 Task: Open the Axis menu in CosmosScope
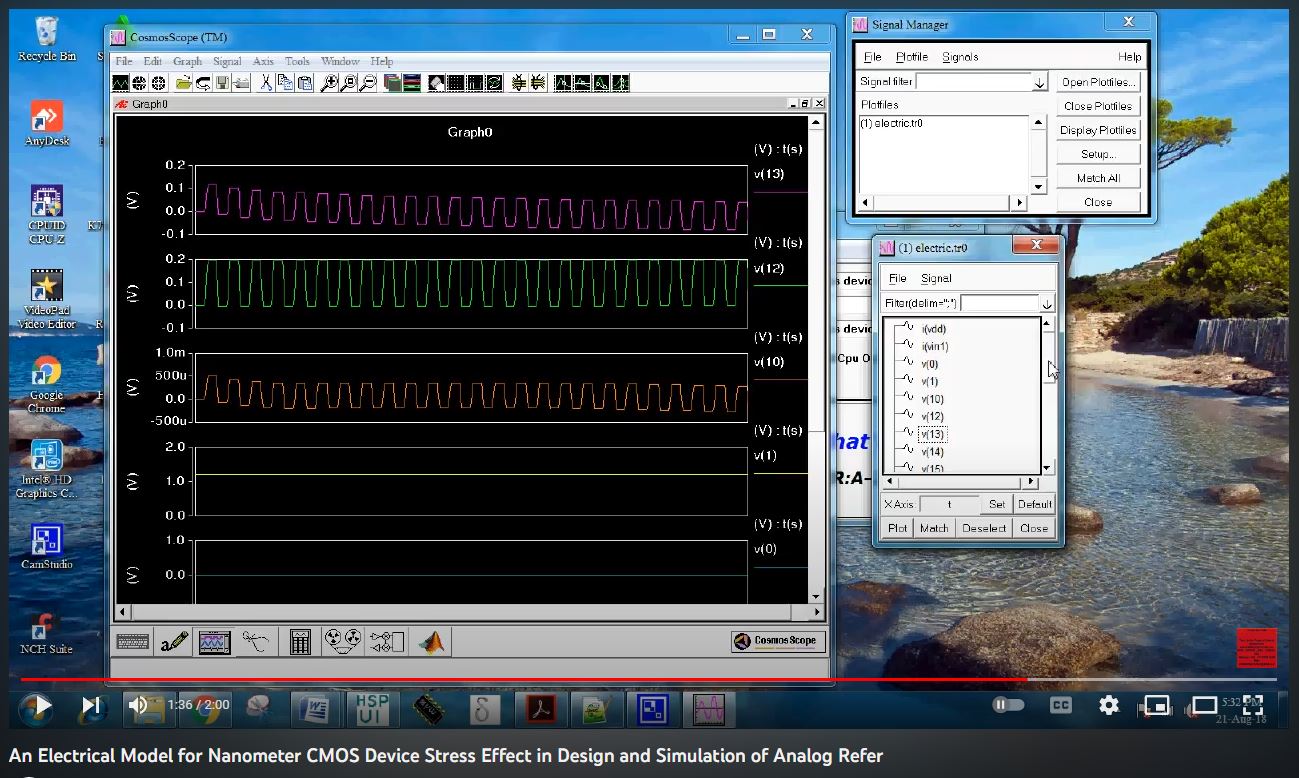263,62
